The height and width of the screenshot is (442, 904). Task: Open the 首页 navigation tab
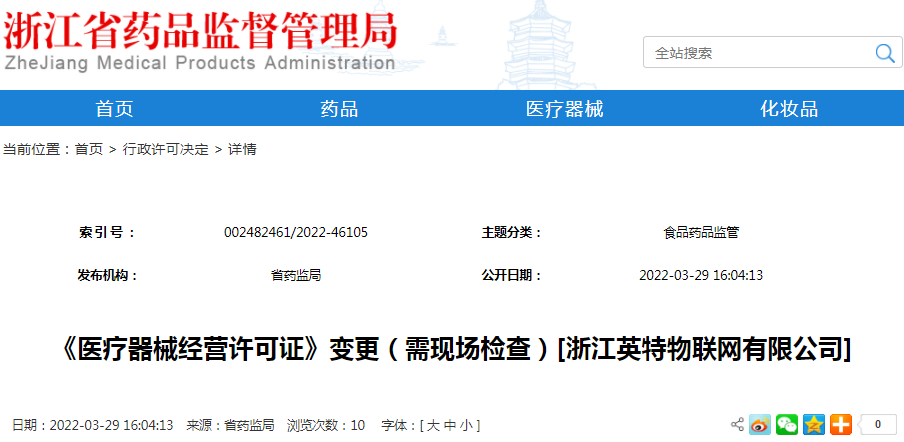pyautogui.click(x=114, y=108)
